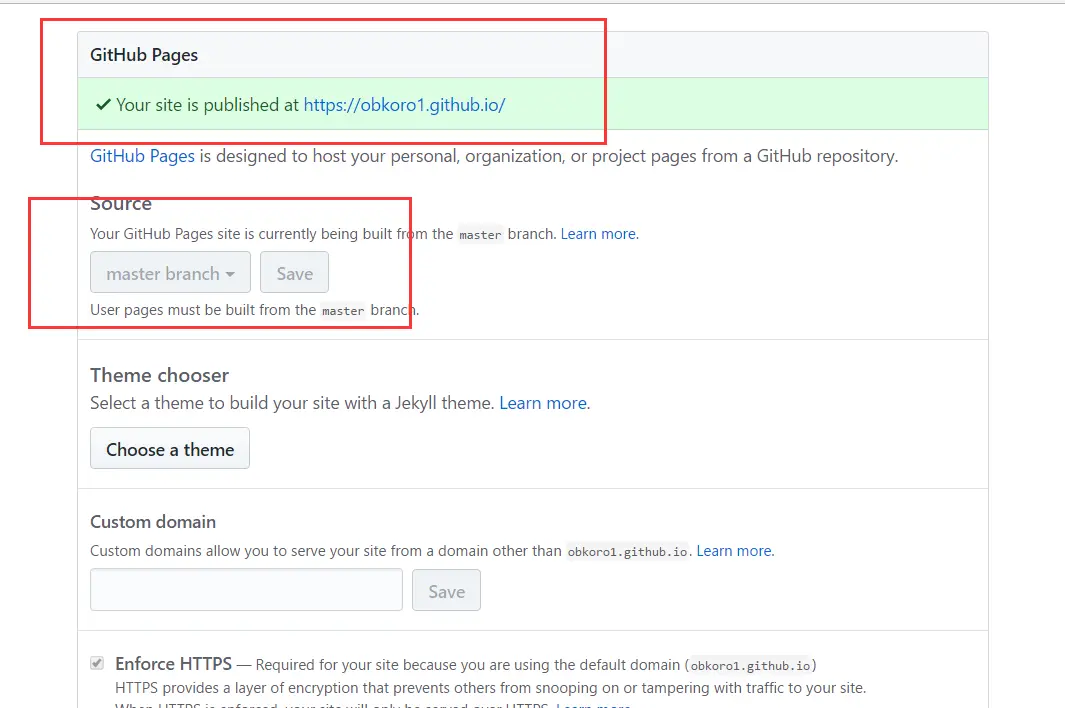Click the GitHub Pages documentation link

coord(142,156)
